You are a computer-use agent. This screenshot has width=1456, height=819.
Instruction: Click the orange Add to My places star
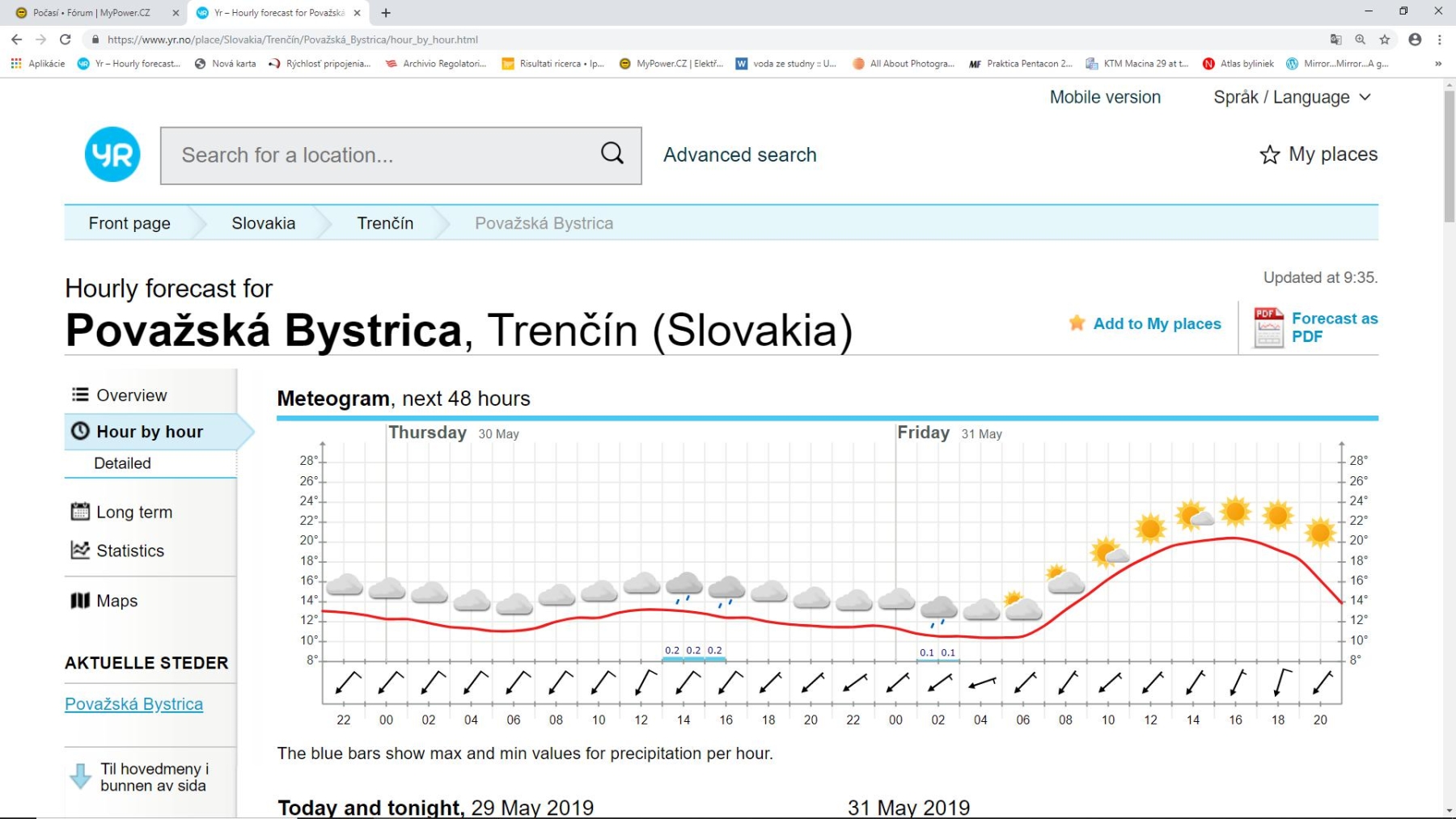pyautogui.click(x=1077, y=323)
